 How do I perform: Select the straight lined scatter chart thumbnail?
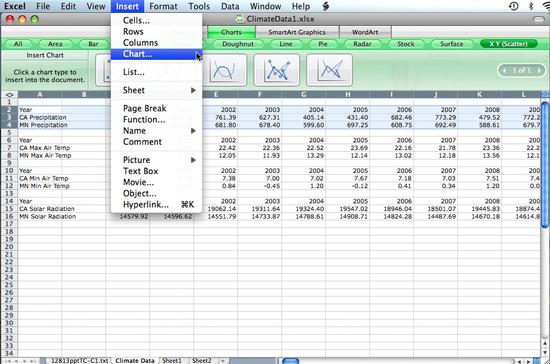pos(329,70)
